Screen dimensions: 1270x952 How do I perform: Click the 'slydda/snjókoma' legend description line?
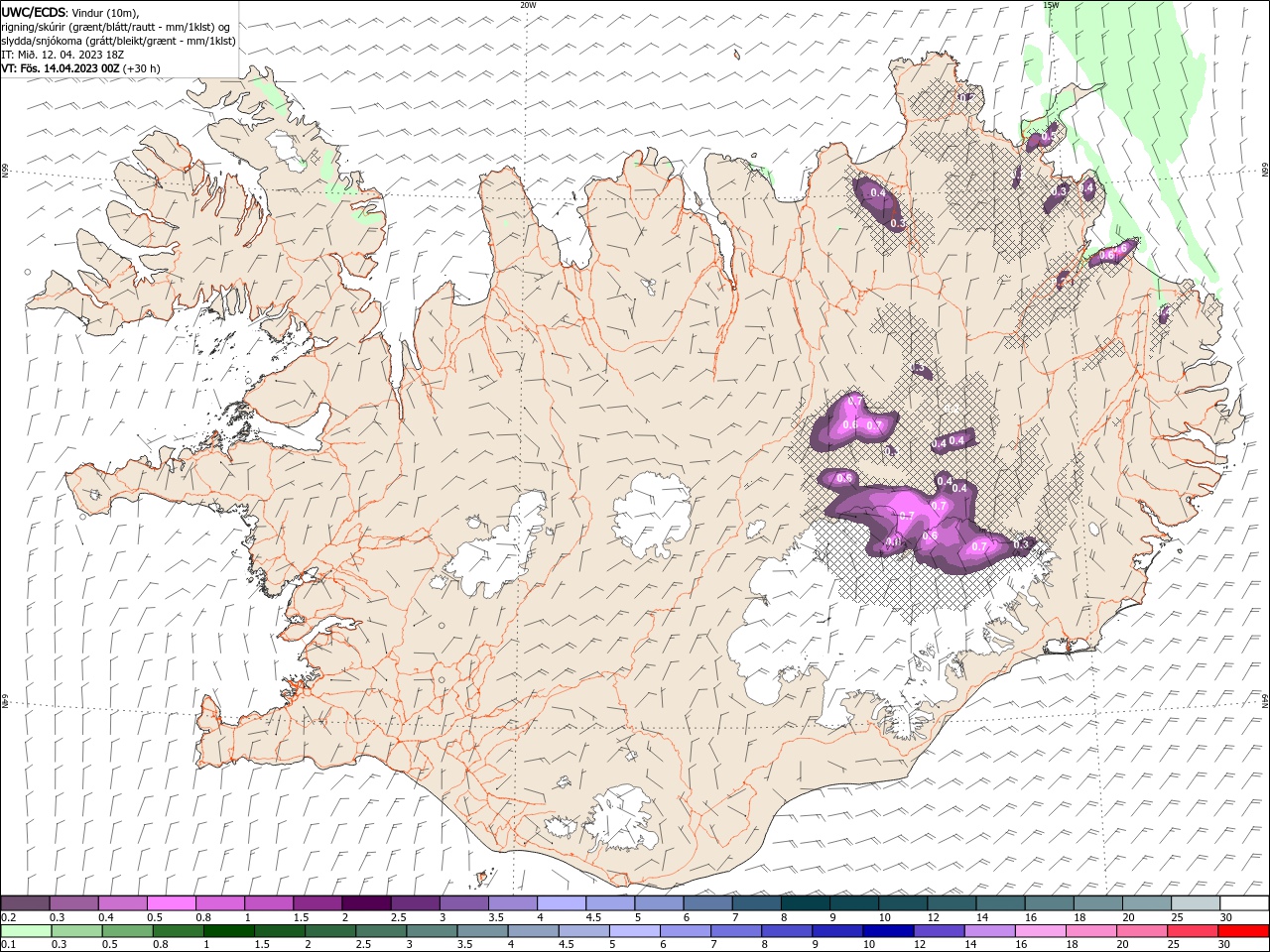tap(118, 41)
